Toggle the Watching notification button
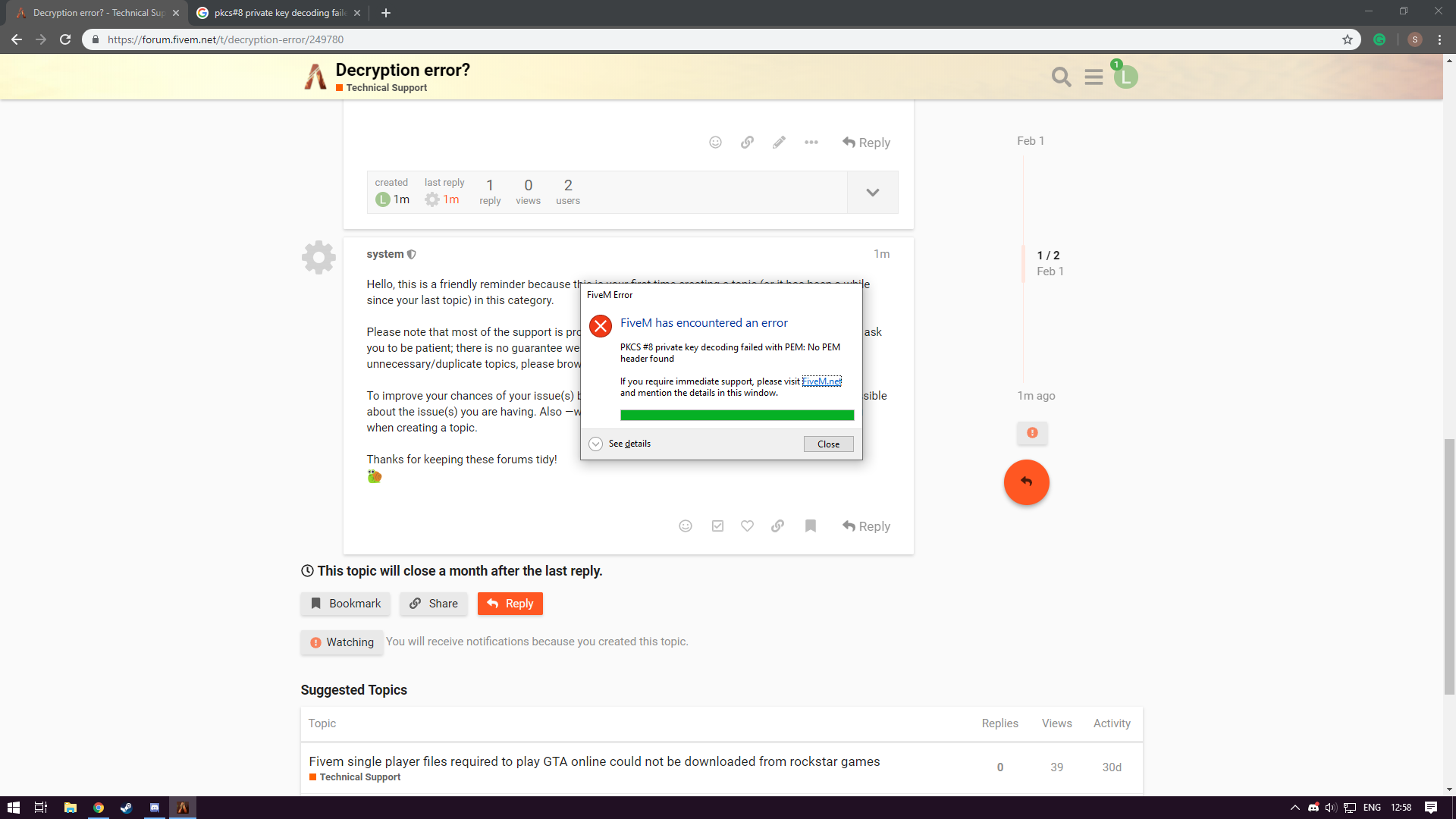 pyautogui.click(x=342, y=642)
